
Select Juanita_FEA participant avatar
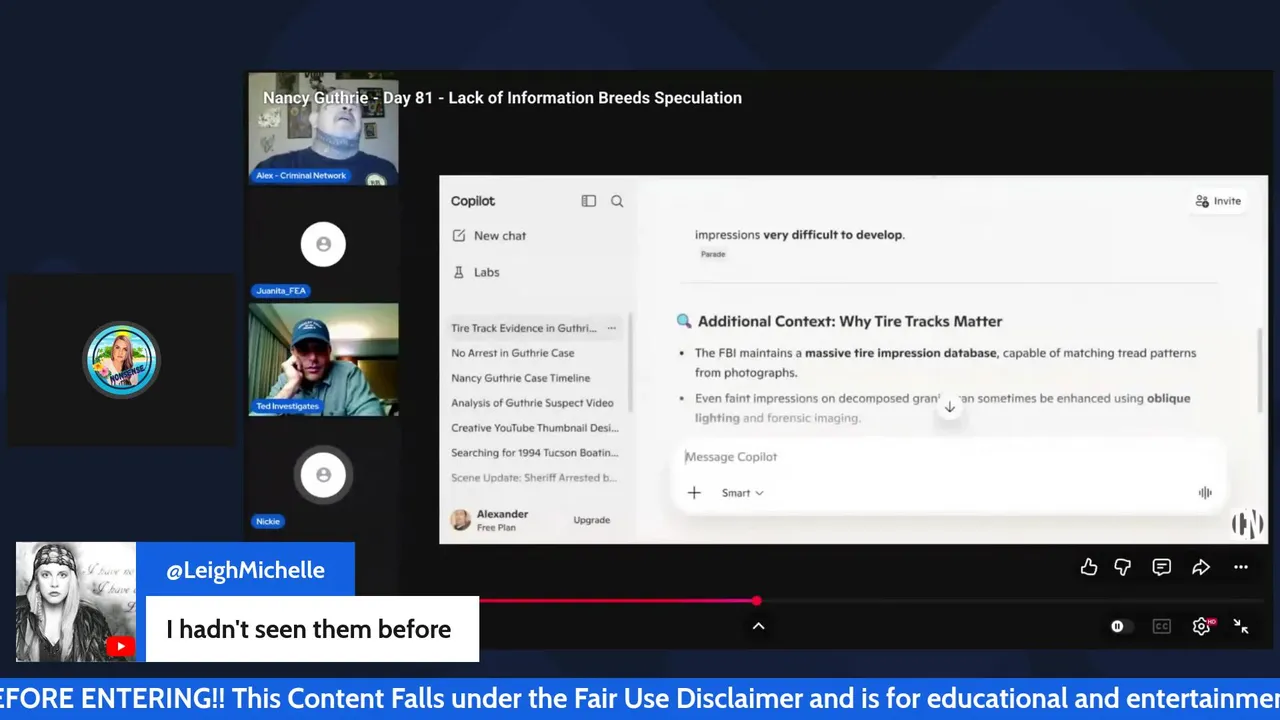[323, 244]
